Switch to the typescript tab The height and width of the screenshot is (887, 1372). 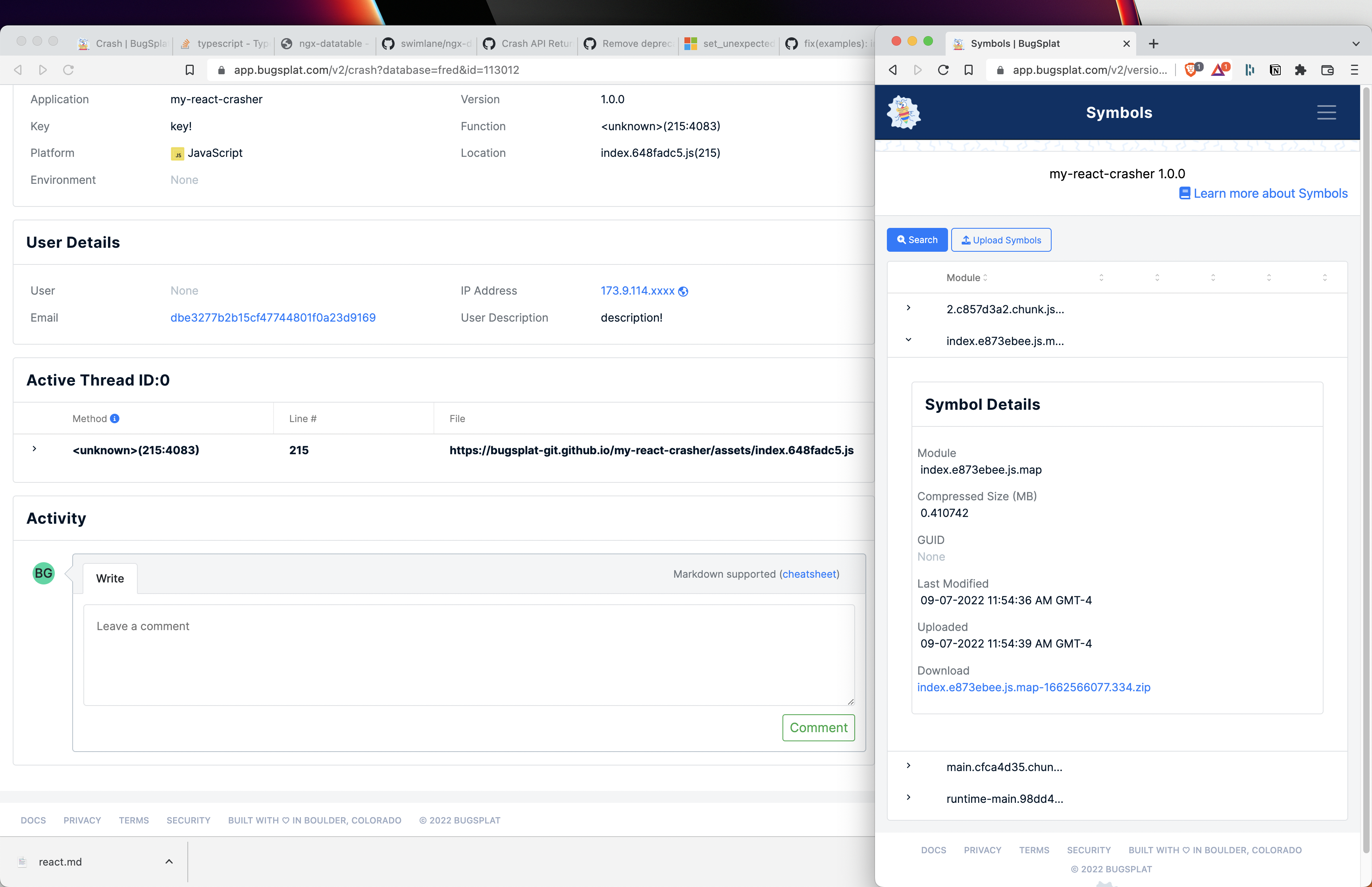(x=225, y=44)
